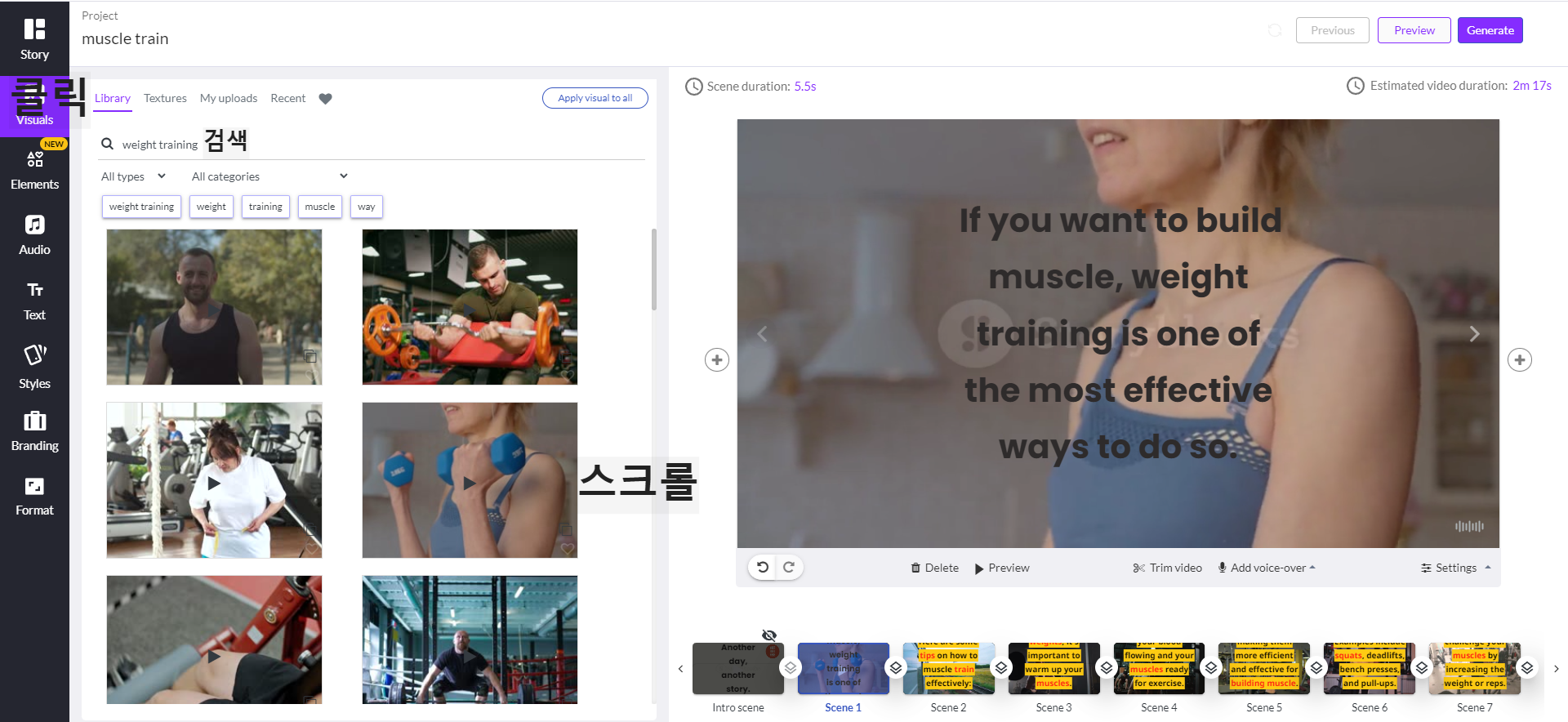Select the 'training' keyword tag
This screenshot has height=722, width=1568.
pos(265,207)
